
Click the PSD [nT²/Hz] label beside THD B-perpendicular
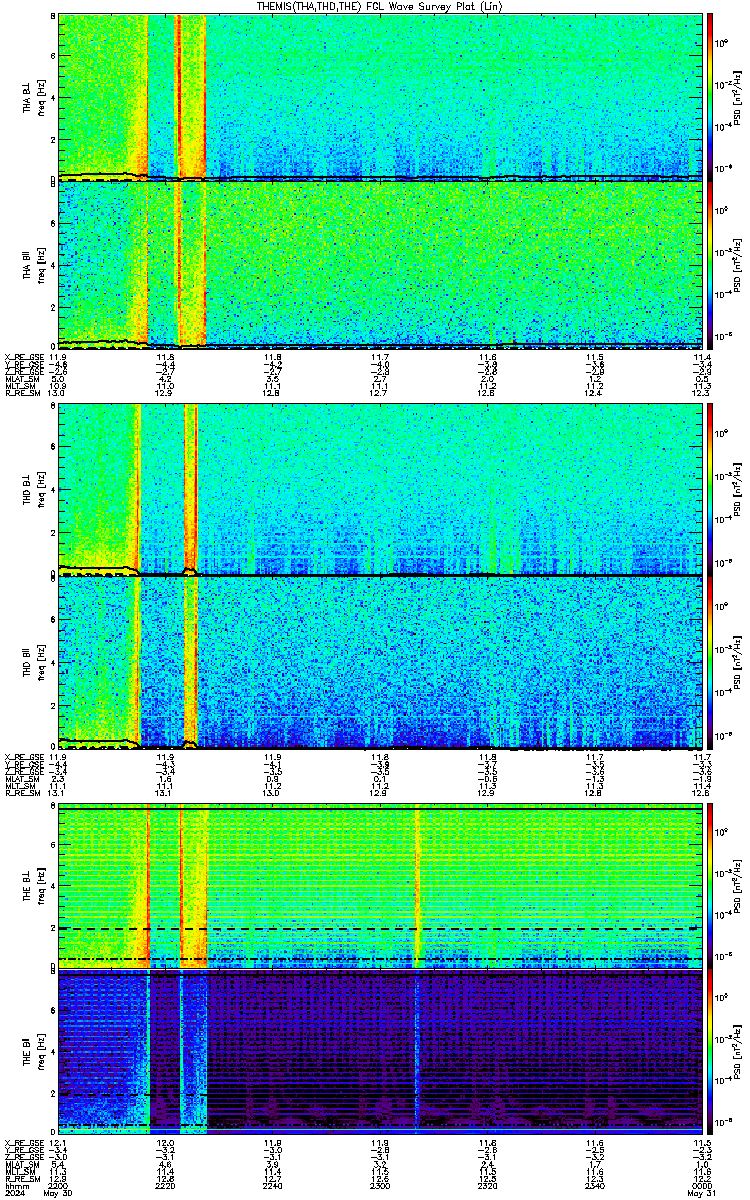[x=737, y=490]
